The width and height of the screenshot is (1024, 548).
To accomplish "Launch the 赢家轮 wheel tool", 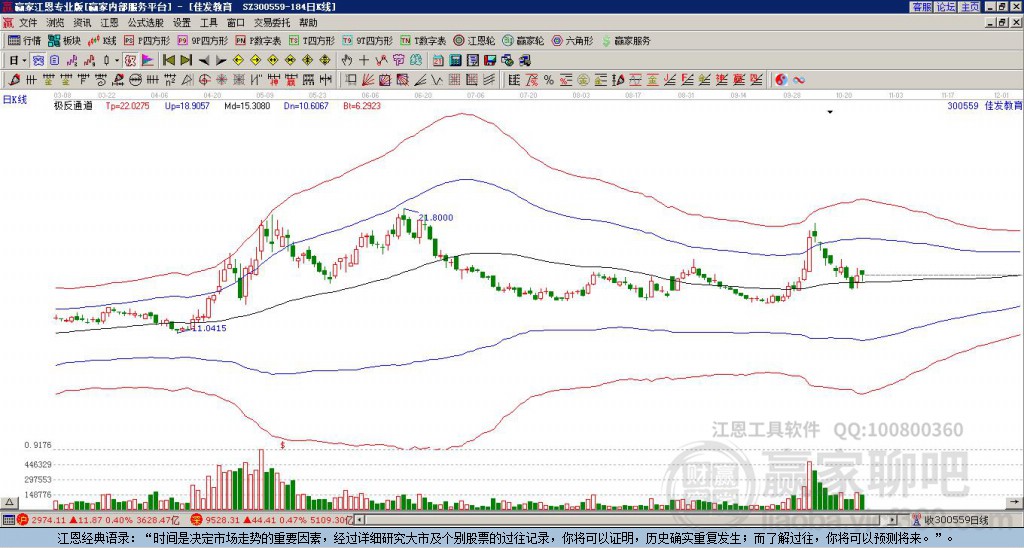I will 523,40.
